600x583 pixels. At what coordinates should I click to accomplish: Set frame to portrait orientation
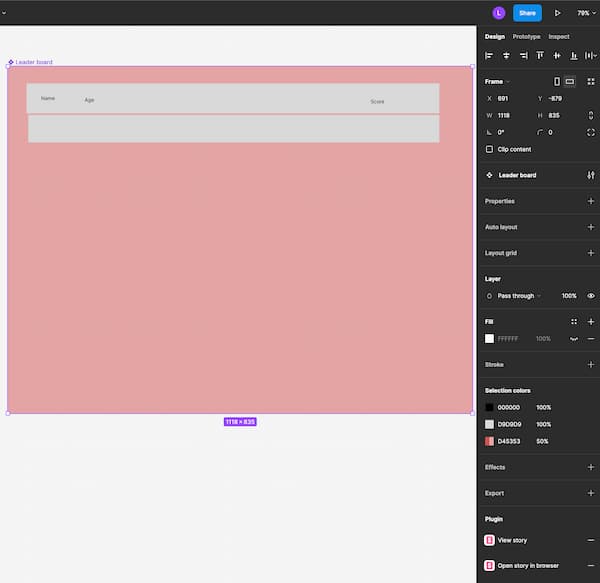(x=557, y=81)
